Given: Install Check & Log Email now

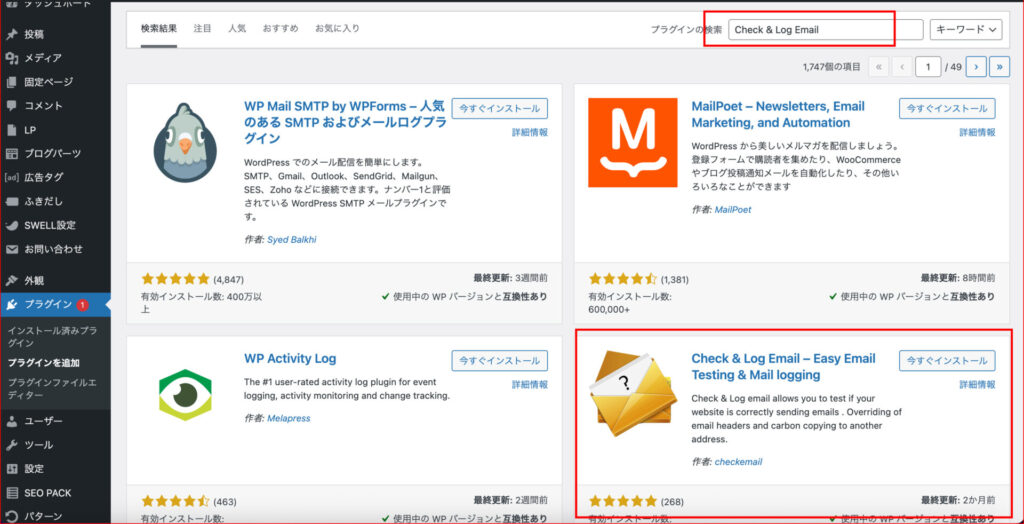Looking at the screenshot, I should tap(947, 361).
